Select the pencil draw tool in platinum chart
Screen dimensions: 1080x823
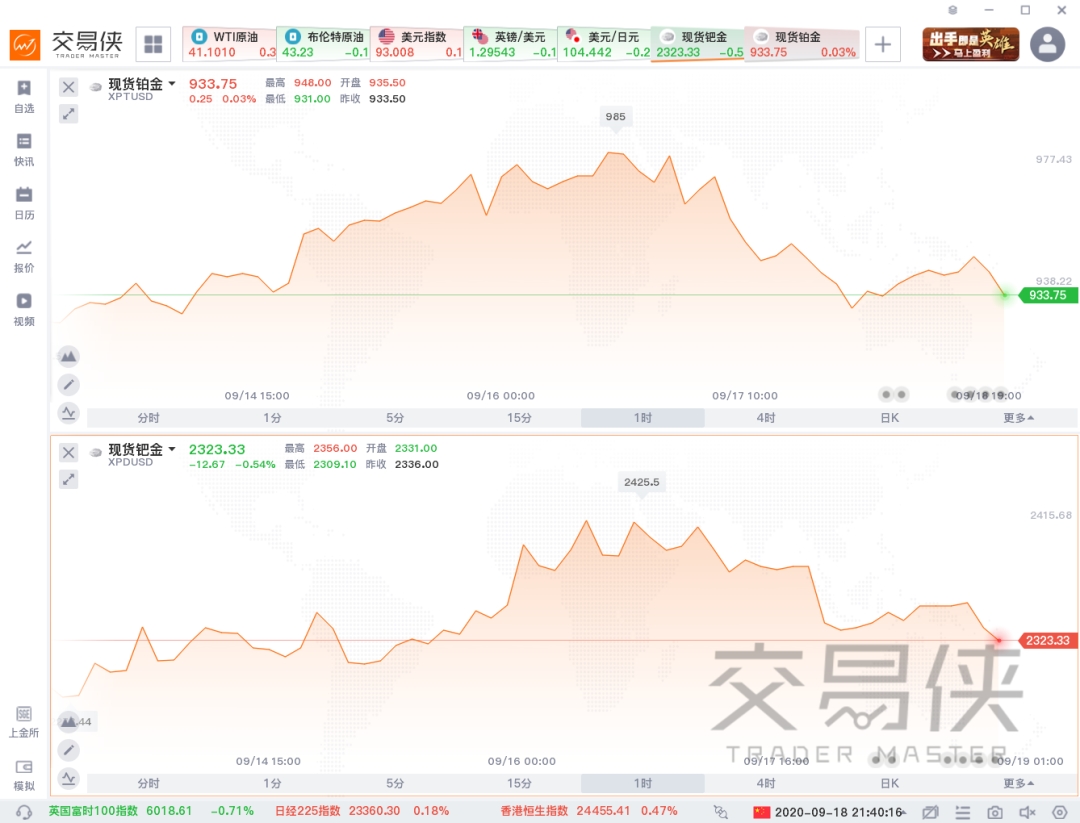[68, 384]
